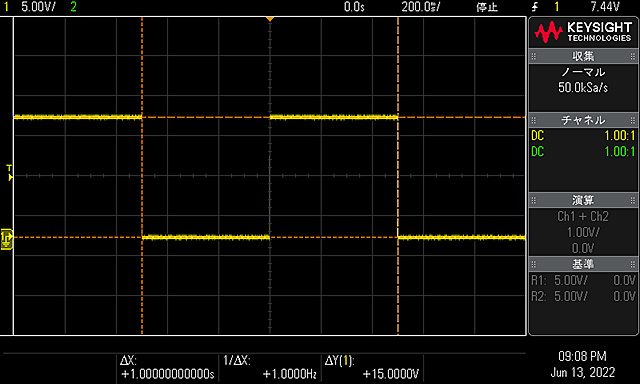Click the rising edge trigger icon
Viewport: 640px width, 384px height.
(x=535, y=7)
